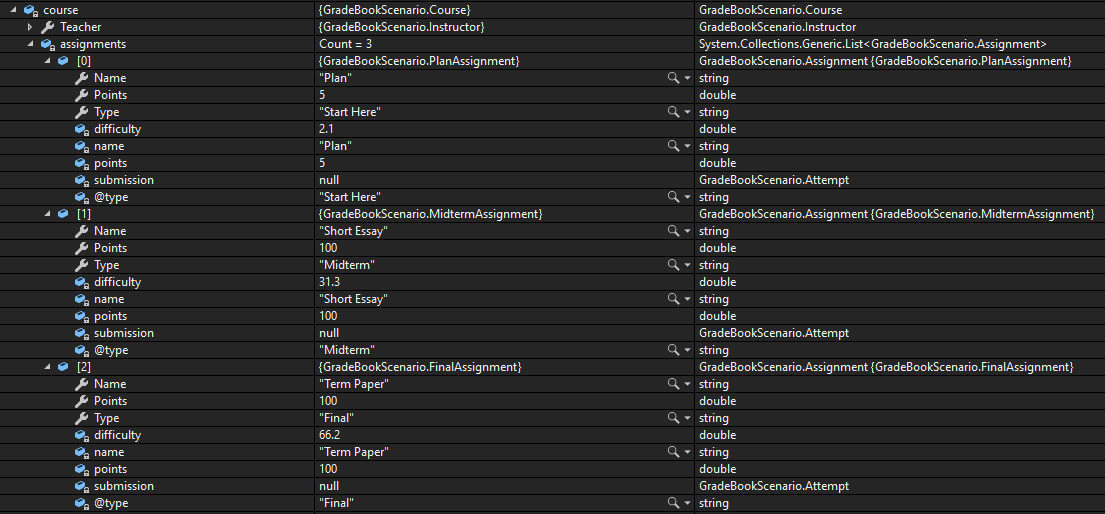1105x514 pixels.
Task: Select the assignments row label
Action: coord(93,44)
